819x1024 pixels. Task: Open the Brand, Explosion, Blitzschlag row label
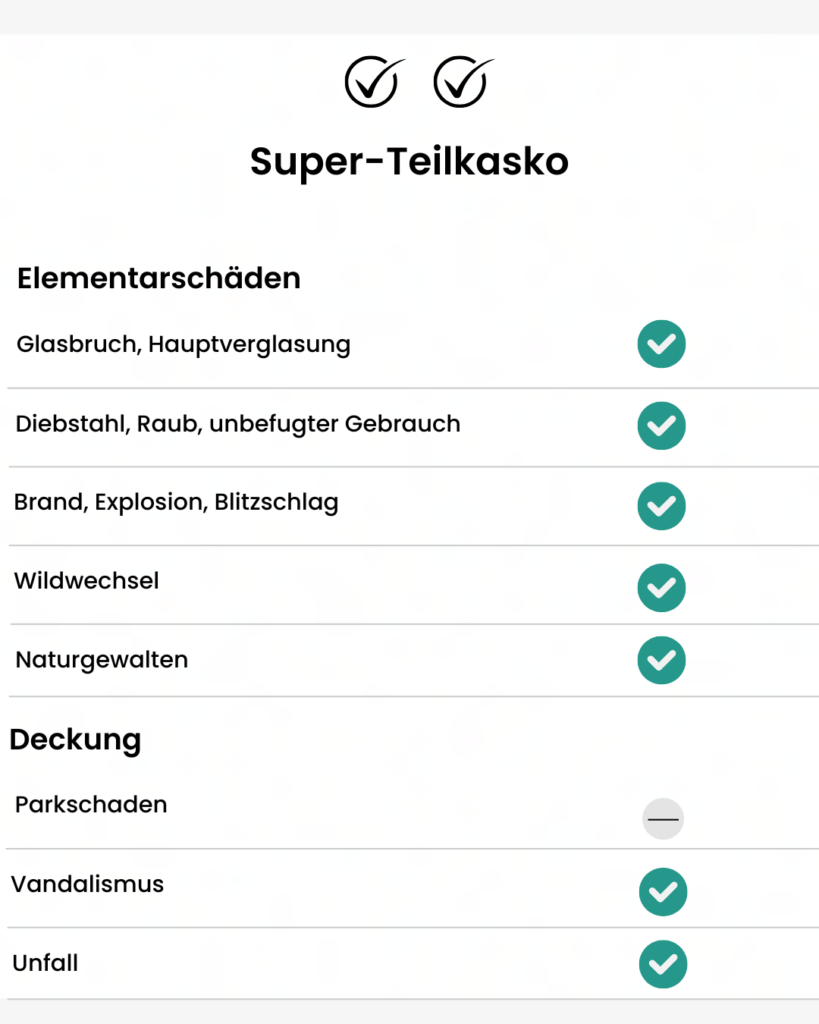[x=176, y=503]
